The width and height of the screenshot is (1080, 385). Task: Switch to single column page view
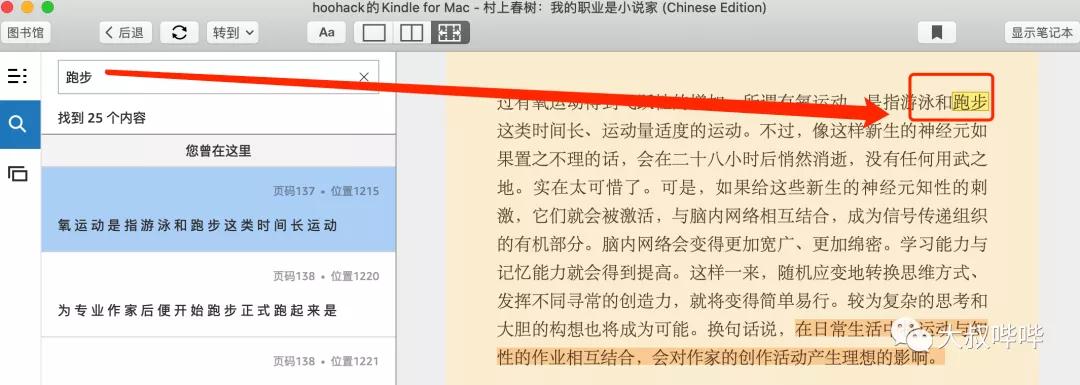click(x=373, y=32)
